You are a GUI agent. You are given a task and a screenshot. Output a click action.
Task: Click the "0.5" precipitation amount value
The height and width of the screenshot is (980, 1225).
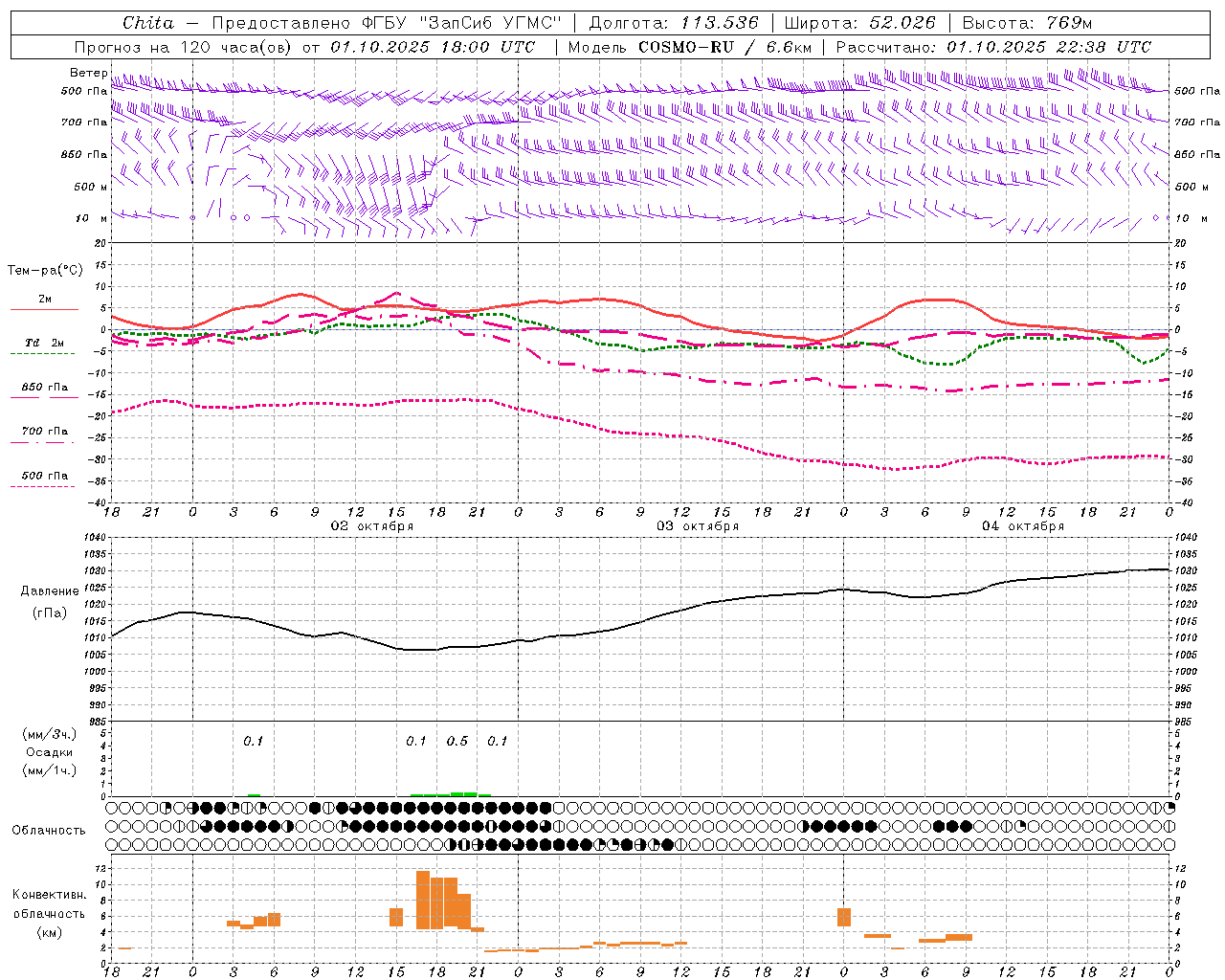point(457,742)
